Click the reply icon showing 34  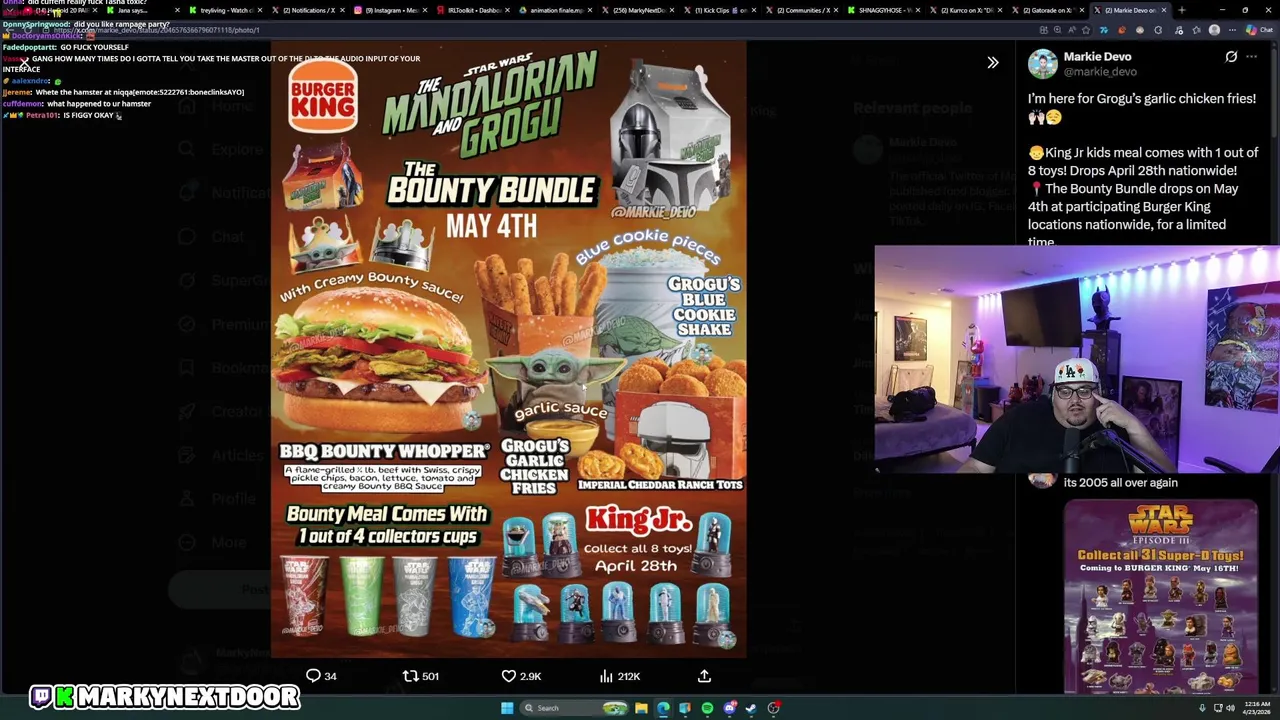coord(321,676)
